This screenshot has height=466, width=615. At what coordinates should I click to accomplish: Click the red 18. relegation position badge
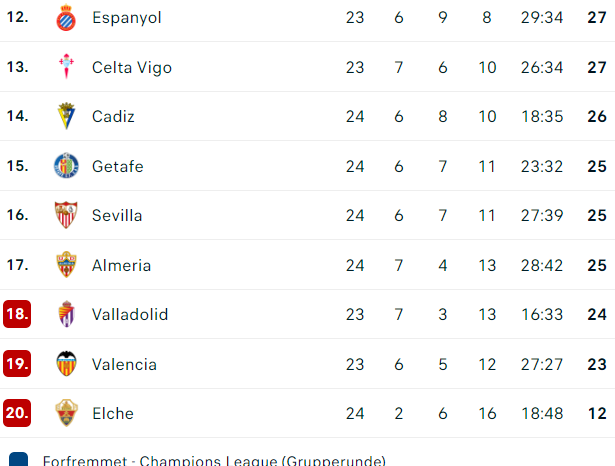click(x=17, y=314)
